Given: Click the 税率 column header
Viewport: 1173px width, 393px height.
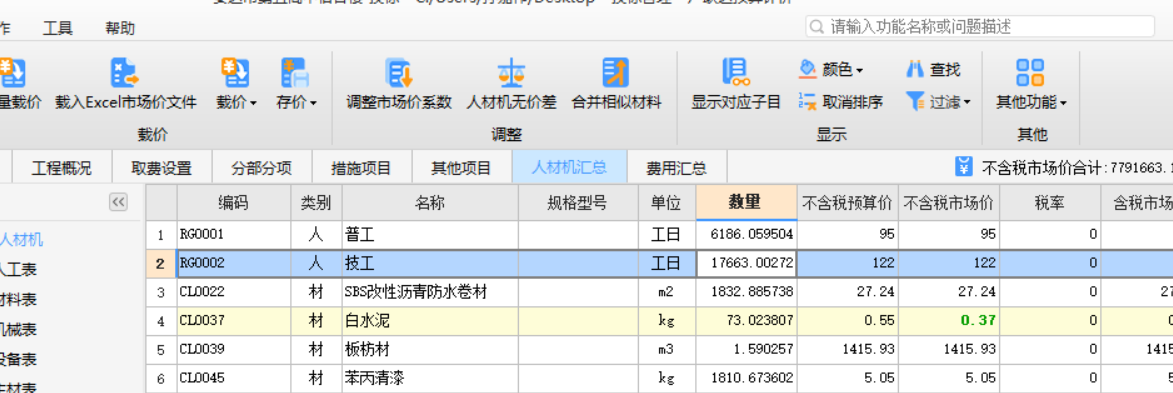Looking at the screenshot, I should (x=1050, y=203).
